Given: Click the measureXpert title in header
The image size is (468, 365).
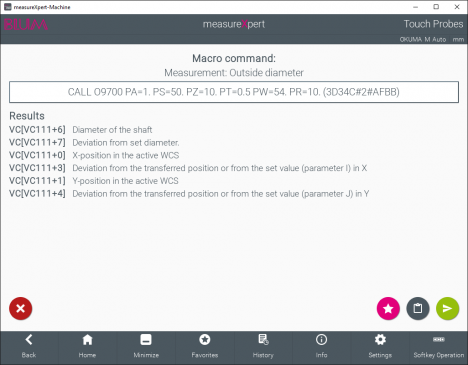Looking at the screenshot, I should [x=234, y=24].
